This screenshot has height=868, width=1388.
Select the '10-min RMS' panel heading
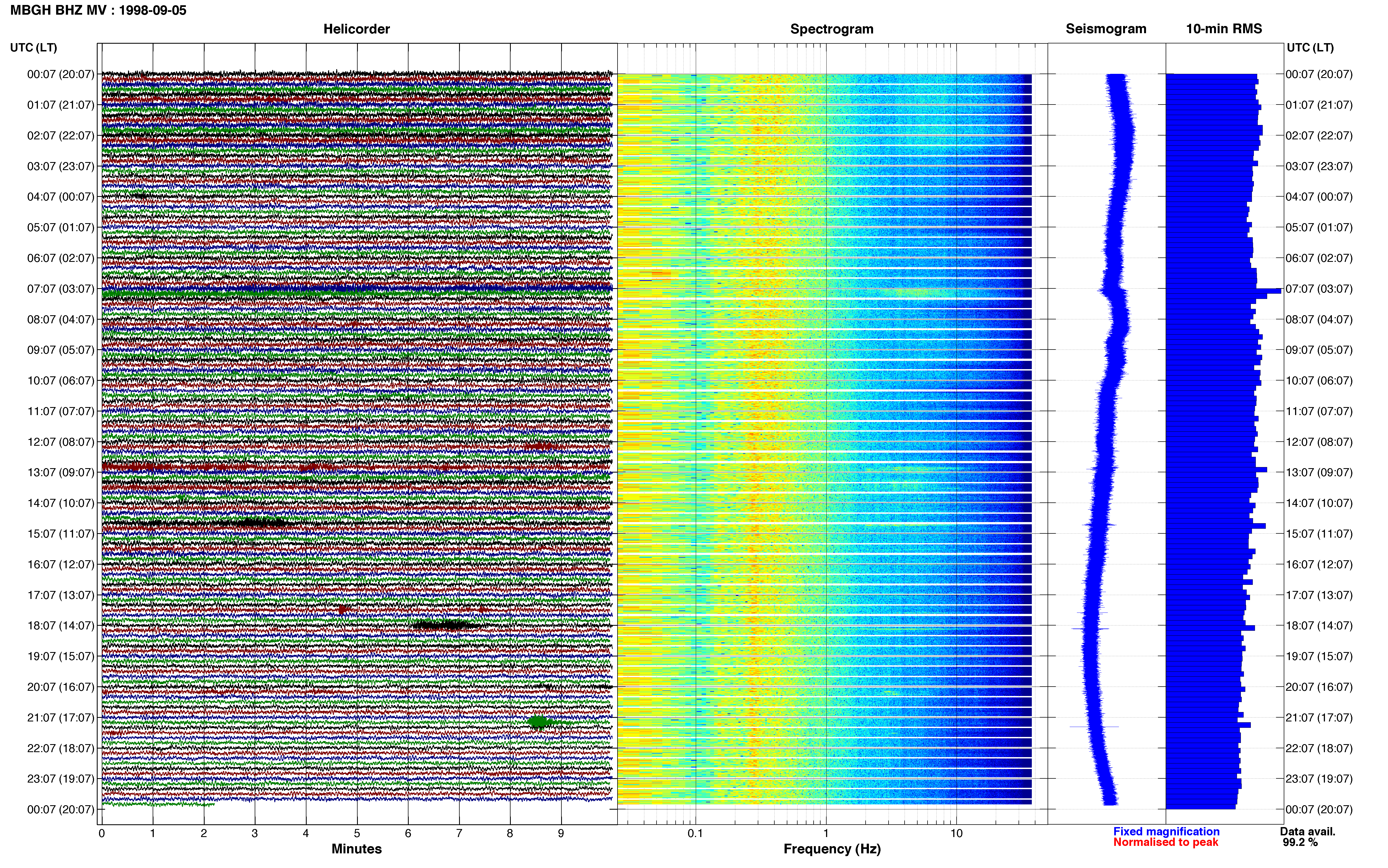[1224, 29]
